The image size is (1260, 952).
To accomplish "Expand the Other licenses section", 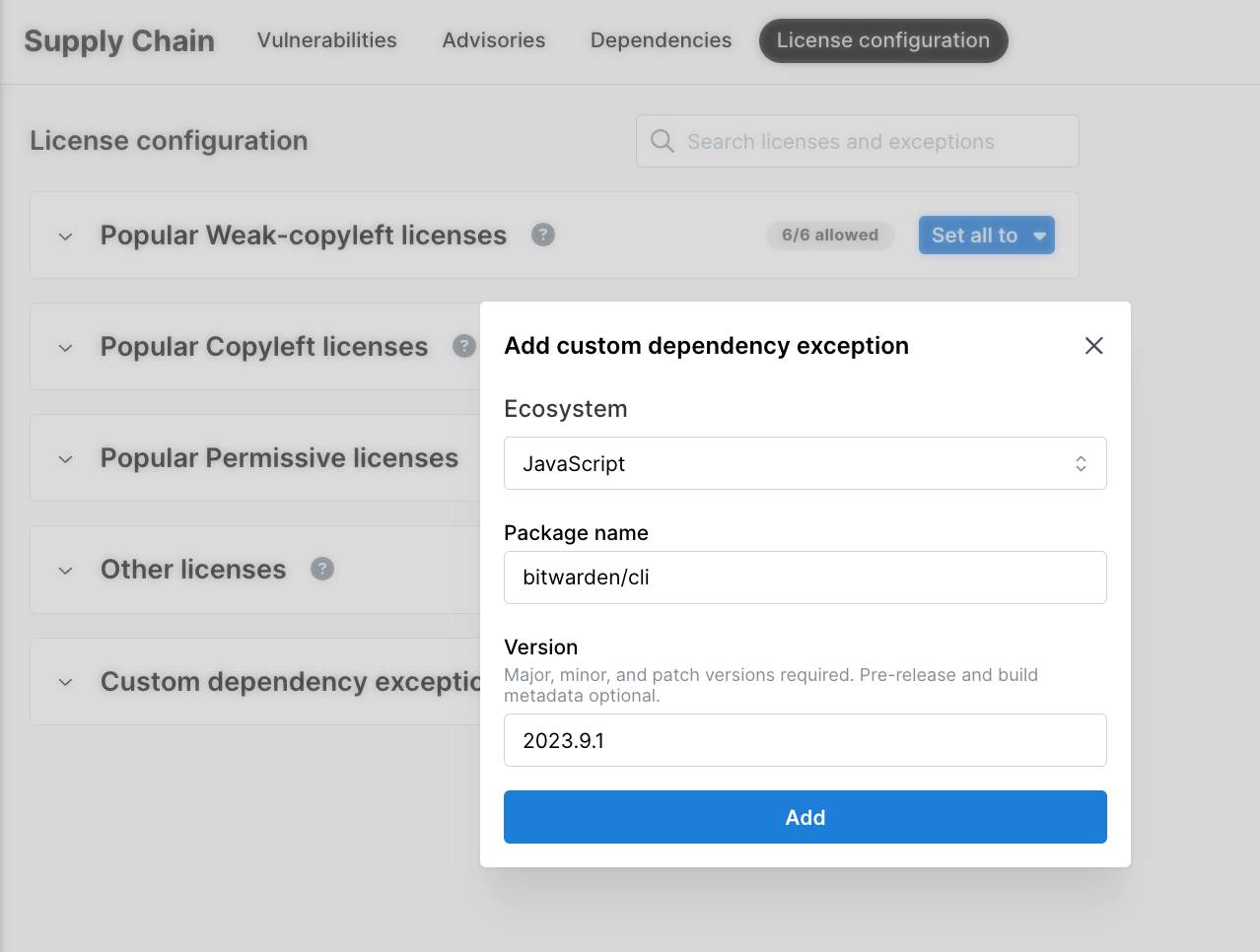I will pos(65,570).
